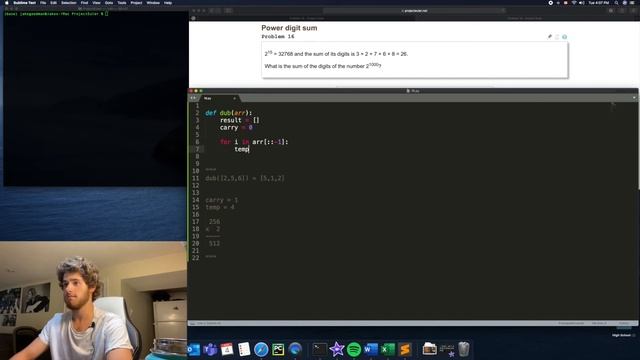Open the blue Edge browser dock icon
The height and width of the screenshot is (360, 640).
295,349
